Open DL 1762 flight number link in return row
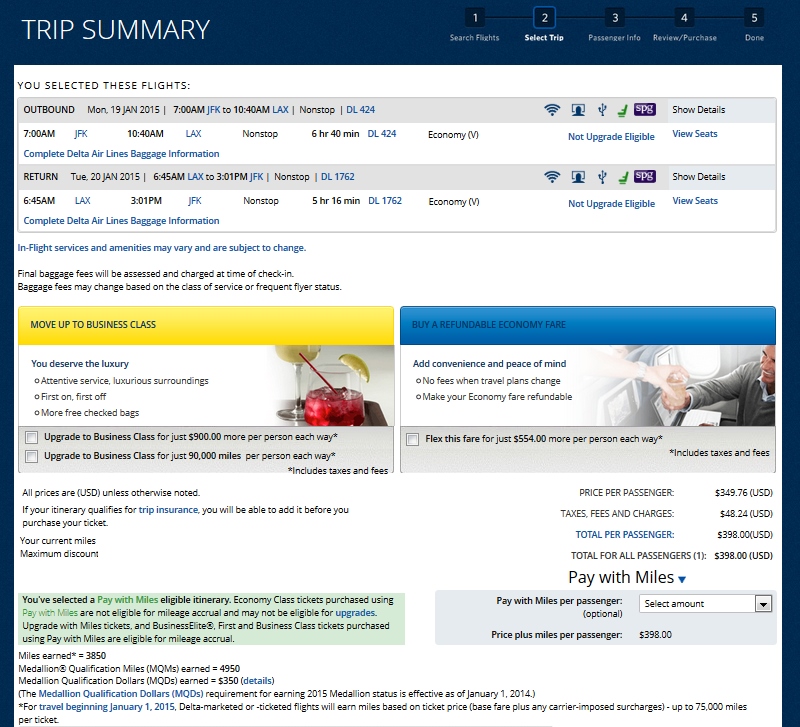Viewport: 800px width, 727px height. point(384,201)
